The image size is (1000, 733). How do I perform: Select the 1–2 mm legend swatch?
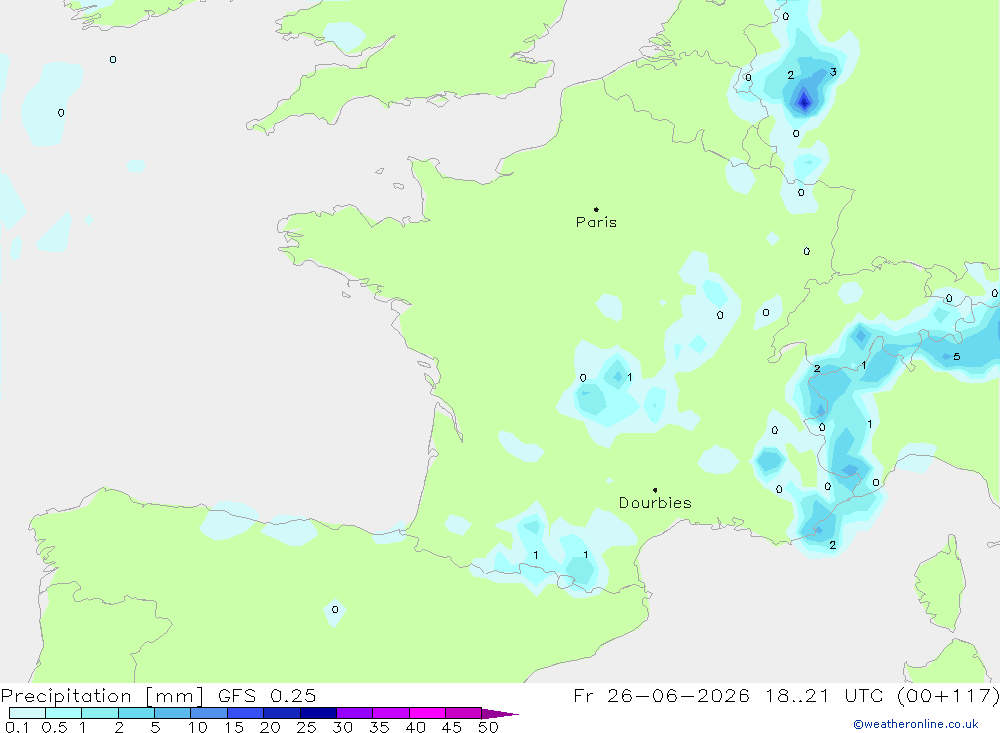pyautogui.click(x=100, y=713)
